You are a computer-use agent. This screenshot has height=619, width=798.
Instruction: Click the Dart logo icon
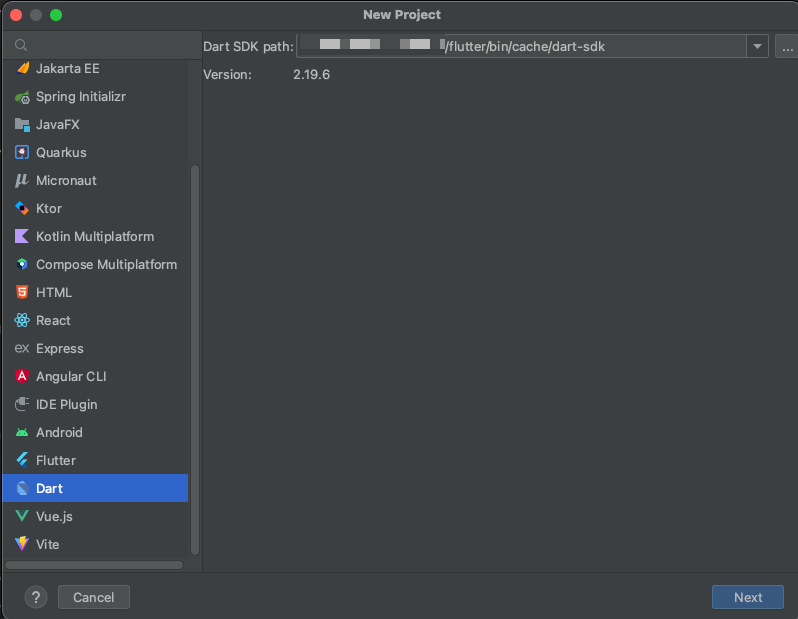tap(22, 488)
